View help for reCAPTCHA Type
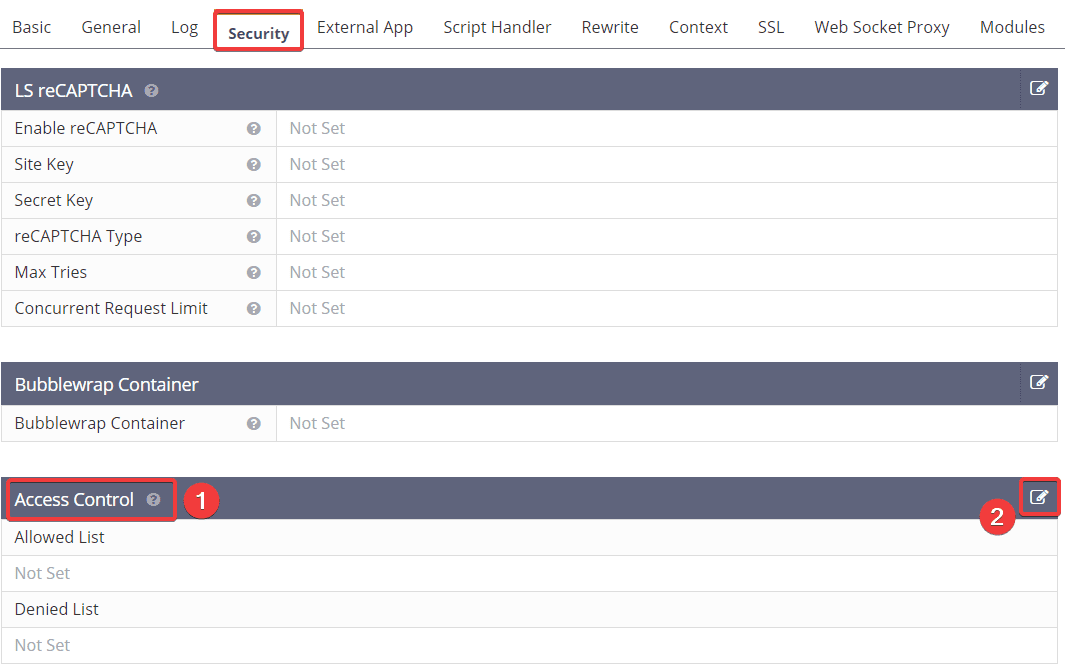1065x665 pixels. point(253,236)
